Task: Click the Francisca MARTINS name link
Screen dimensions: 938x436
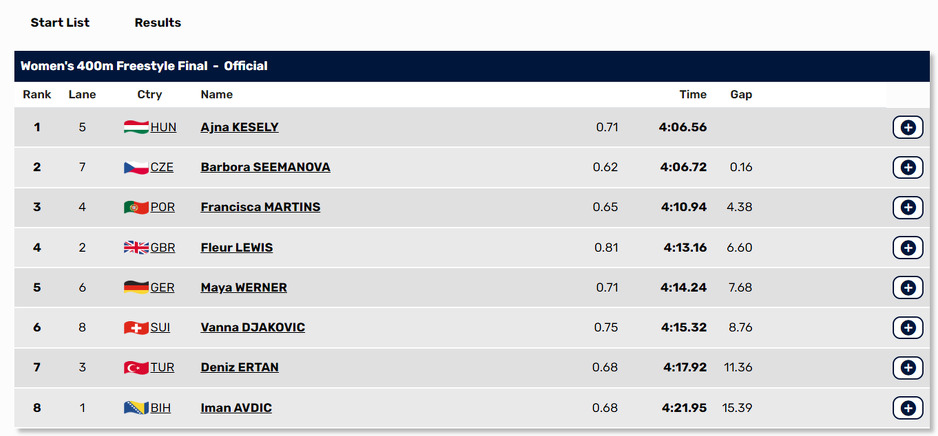Action: pyautogui.click(x=260, y=207)
